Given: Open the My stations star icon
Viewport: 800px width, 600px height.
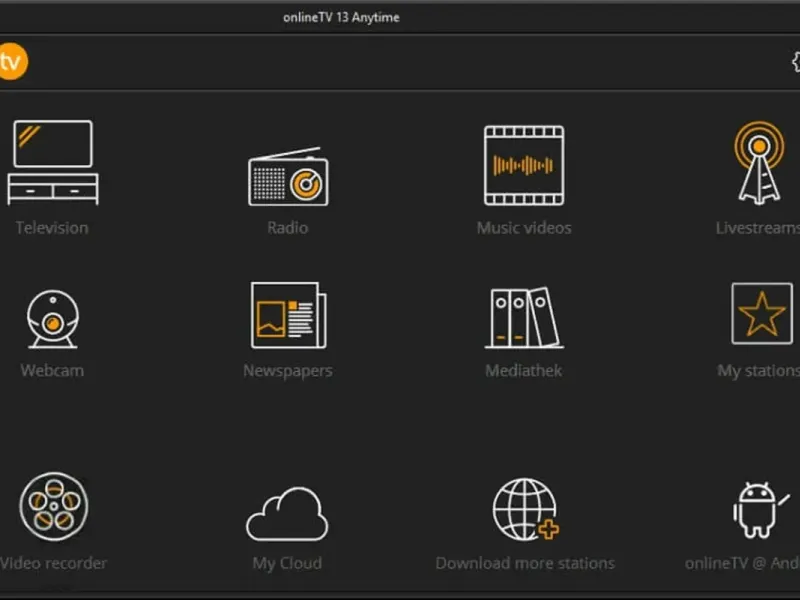Looking at the screenshot, I should [x=762, y=314].
